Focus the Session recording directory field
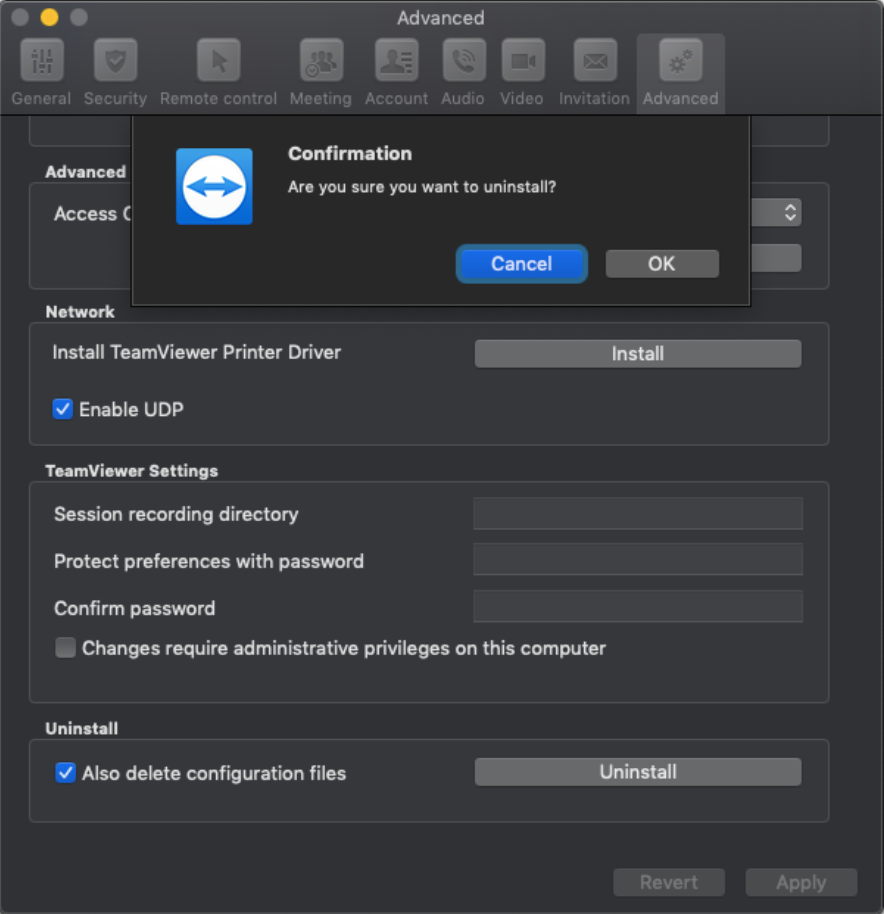 (638, 514)
